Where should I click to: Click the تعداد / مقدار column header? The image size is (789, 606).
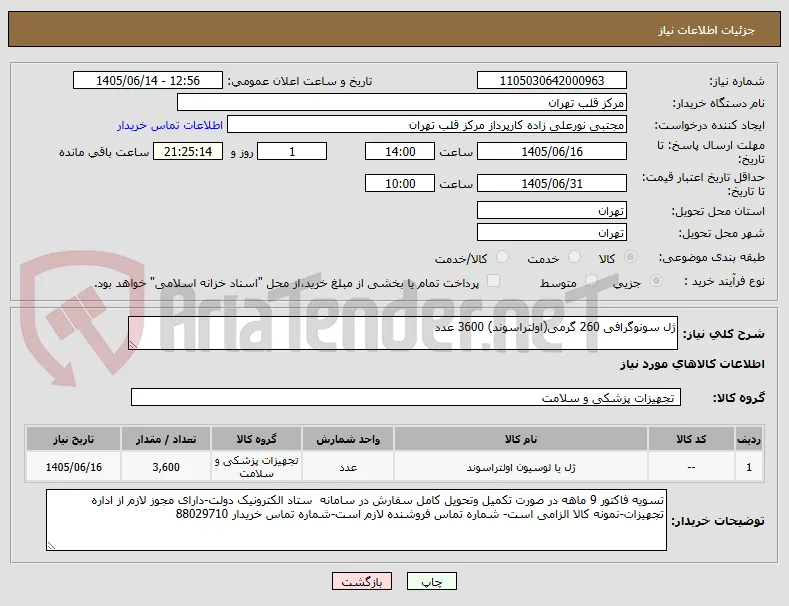click(166, 439)
